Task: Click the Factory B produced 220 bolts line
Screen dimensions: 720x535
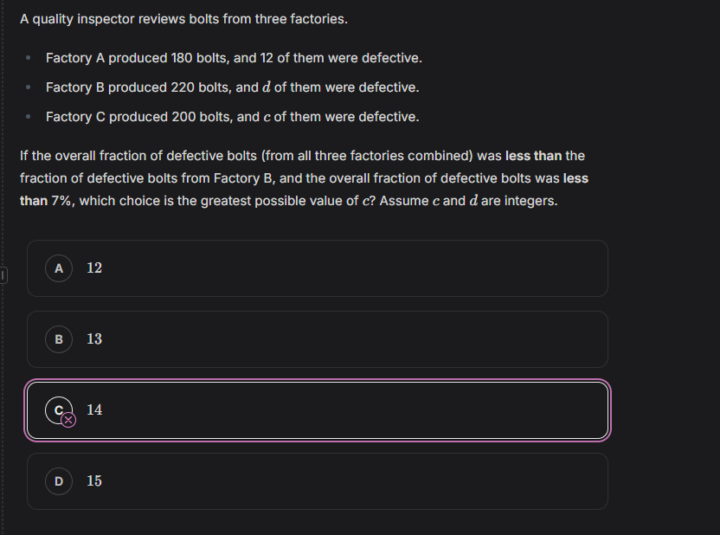Action: (232, 87)
